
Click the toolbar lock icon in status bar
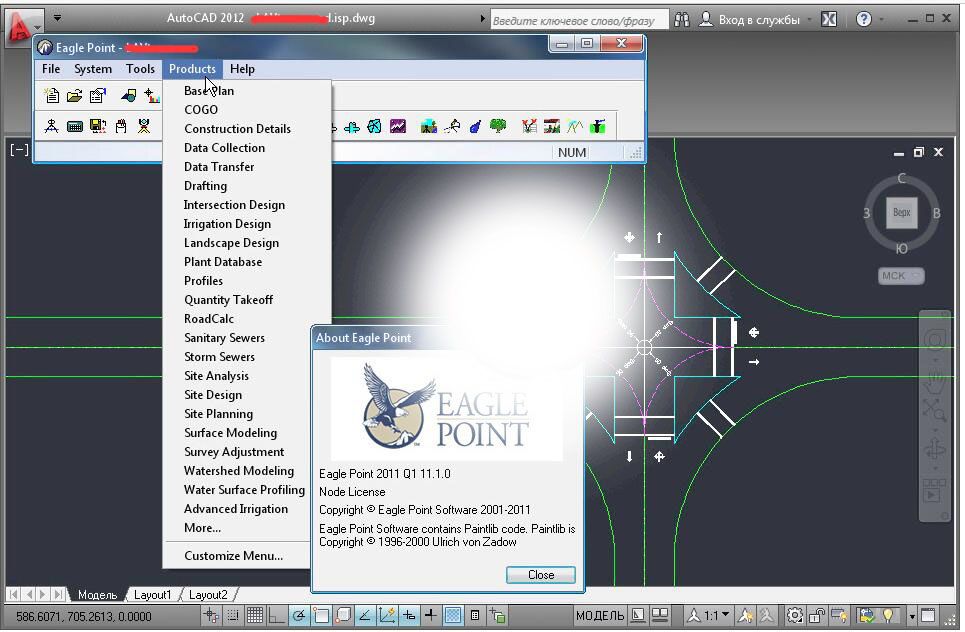pyautogui.click(x=817, y=615)
